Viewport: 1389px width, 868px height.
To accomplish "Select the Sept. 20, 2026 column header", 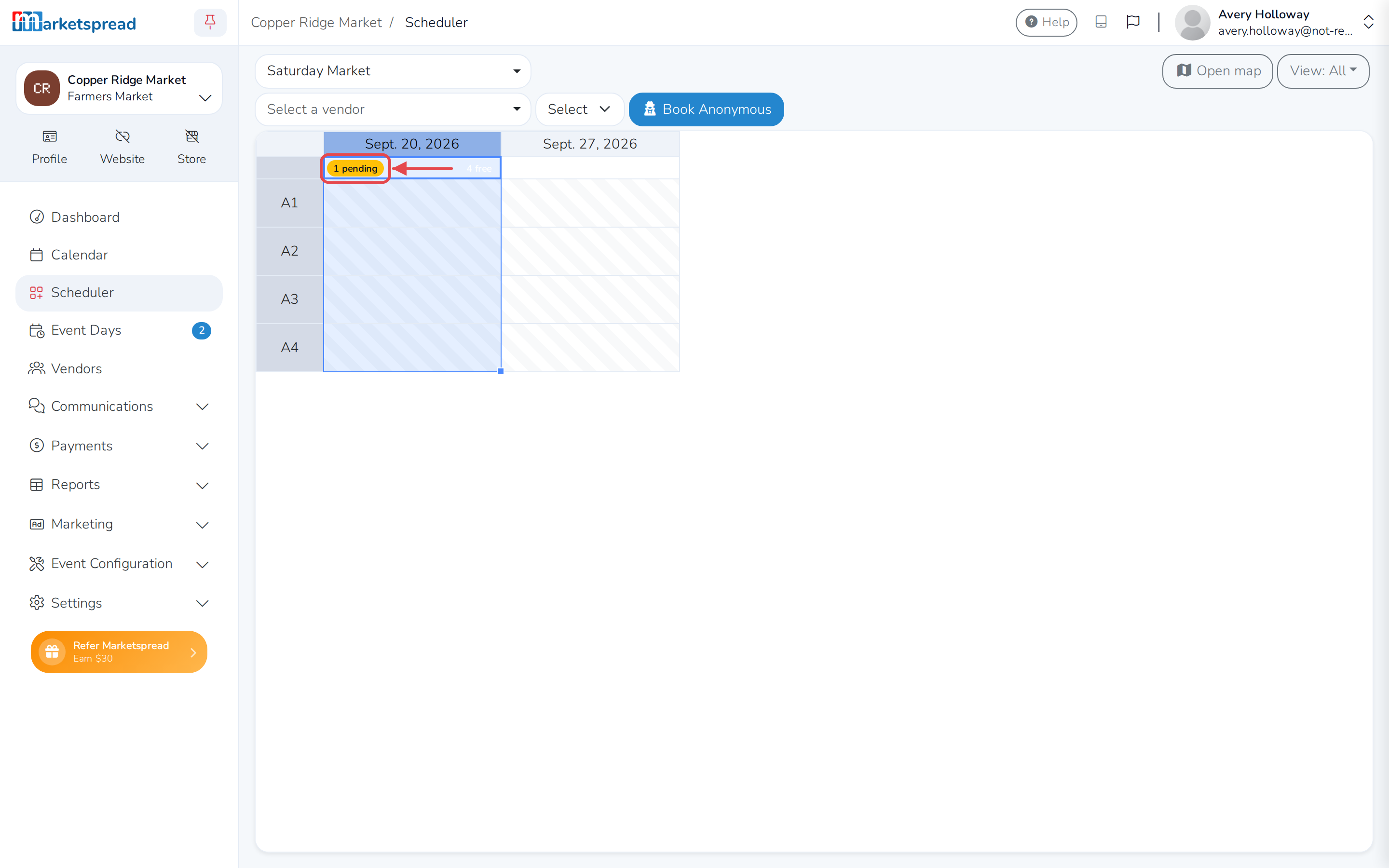I will coord(412,144).
